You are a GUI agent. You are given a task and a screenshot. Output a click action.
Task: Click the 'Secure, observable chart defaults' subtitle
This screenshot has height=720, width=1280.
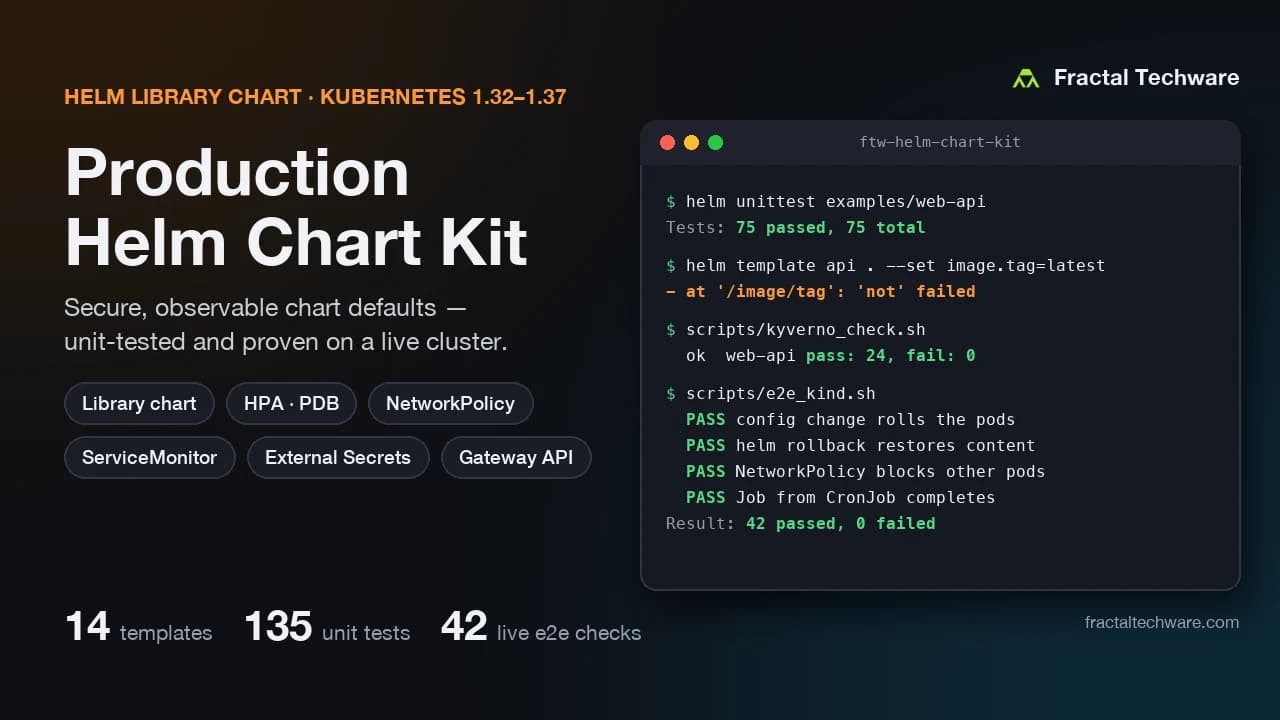click(286, 324)
